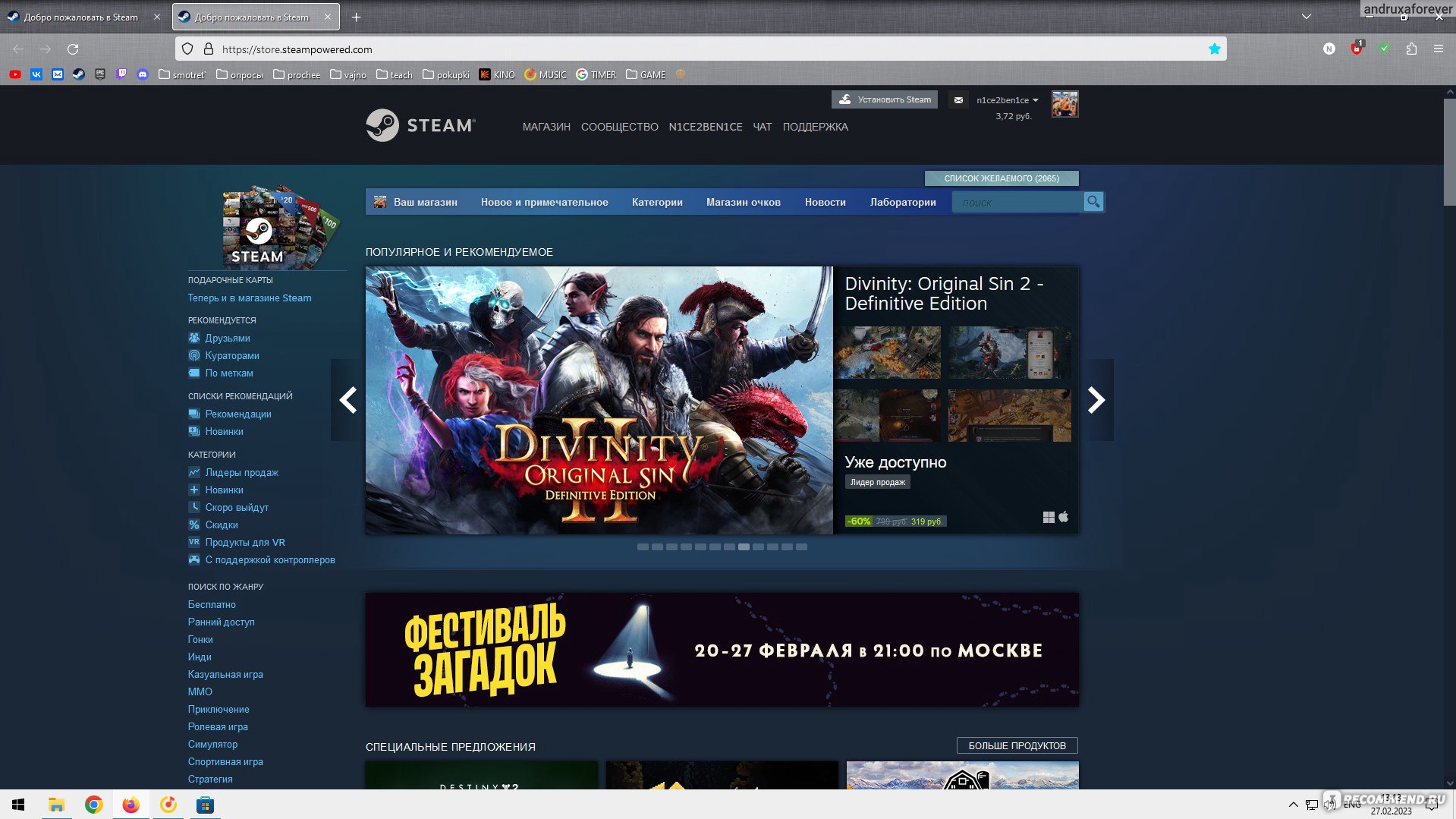
Task: Open the Ранний доступ genre link
Action: (x=222, y=622)
